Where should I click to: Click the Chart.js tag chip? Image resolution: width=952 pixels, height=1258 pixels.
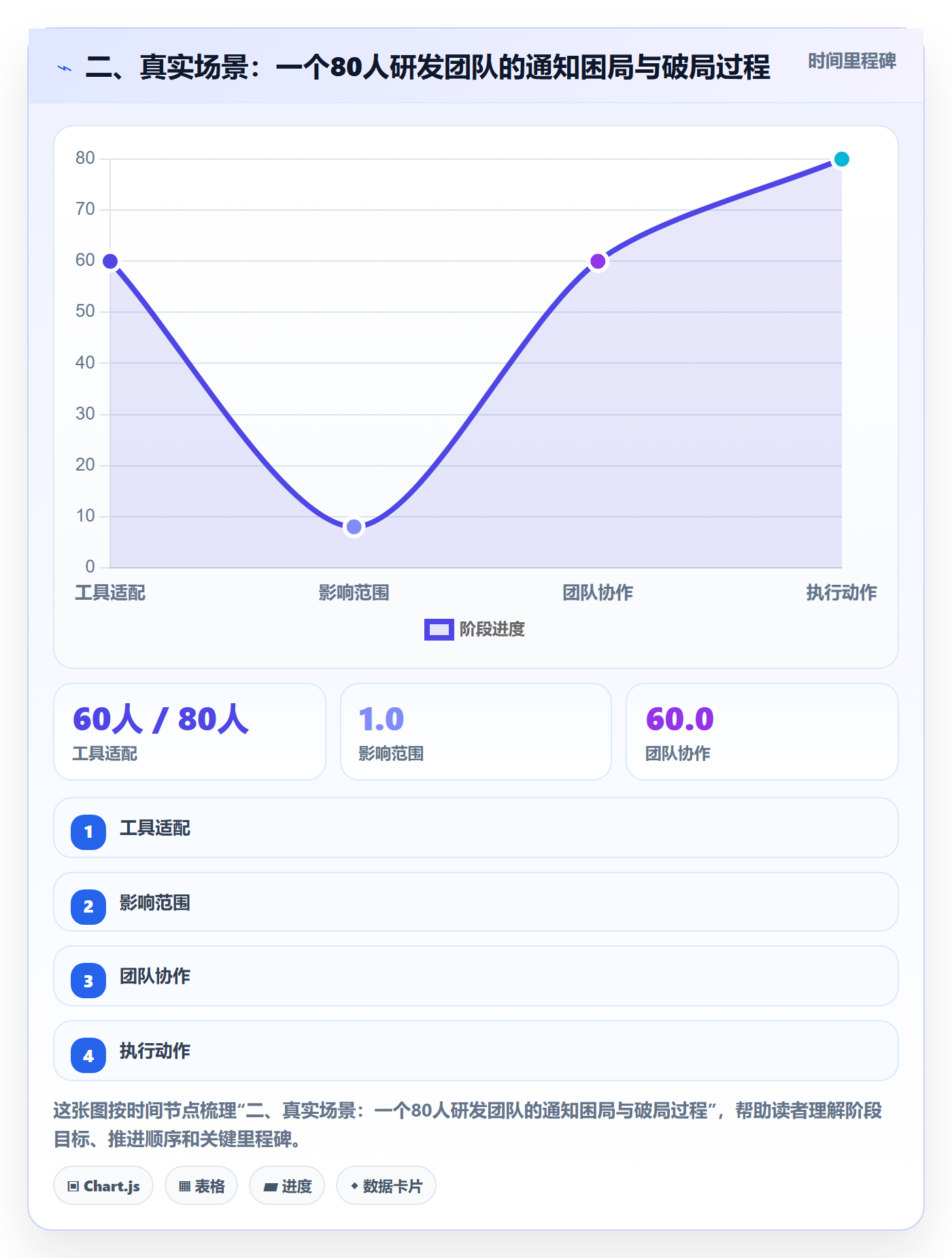tap(103, 1186)
